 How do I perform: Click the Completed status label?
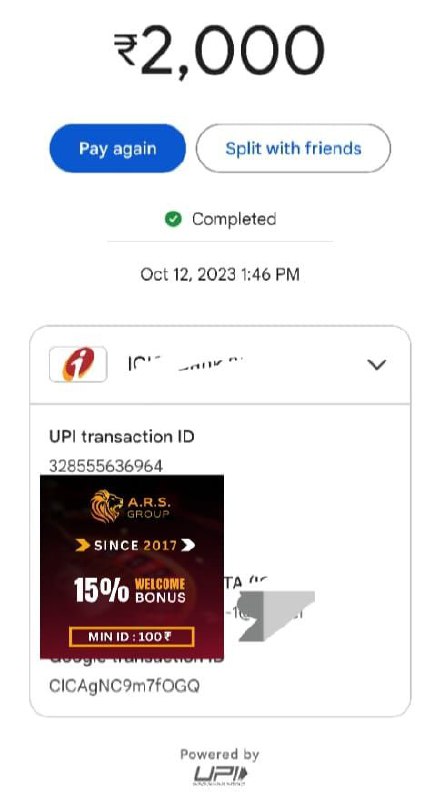pyautogui.click(x=234, y=219)
